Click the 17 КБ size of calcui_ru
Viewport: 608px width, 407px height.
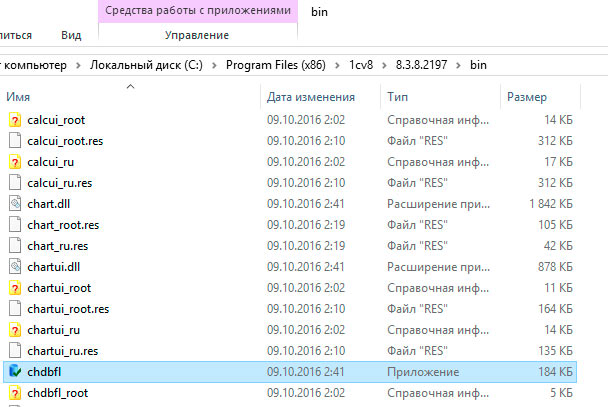click(x=558, y=162)
